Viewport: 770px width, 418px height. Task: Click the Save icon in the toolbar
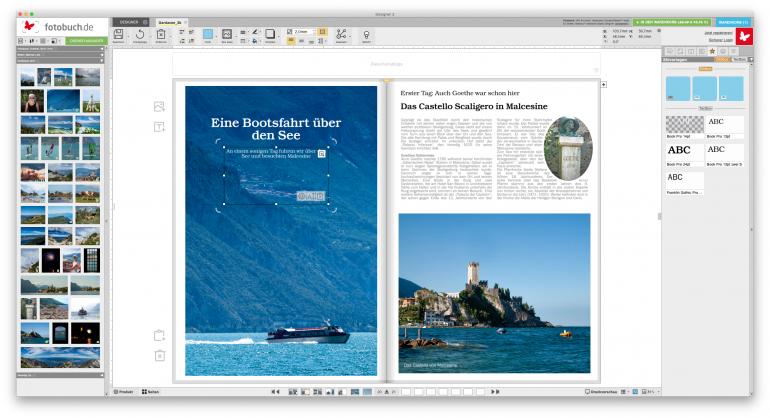pos(118,34)
